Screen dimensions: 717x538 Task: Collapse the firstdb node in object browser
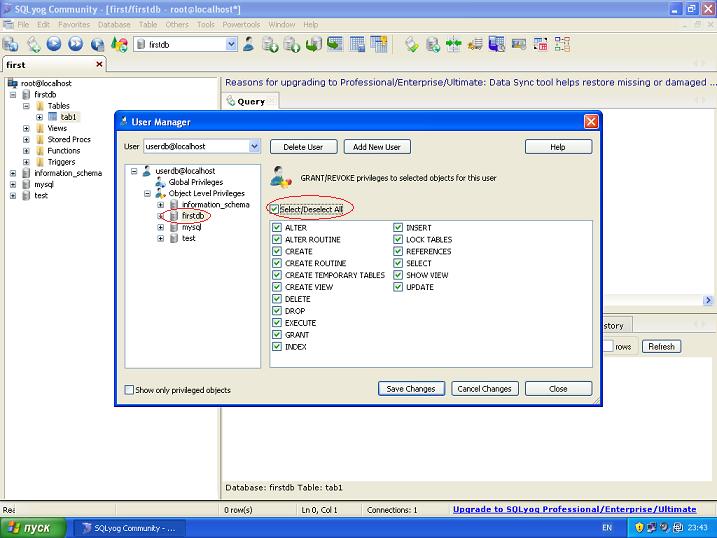[13, 95]
